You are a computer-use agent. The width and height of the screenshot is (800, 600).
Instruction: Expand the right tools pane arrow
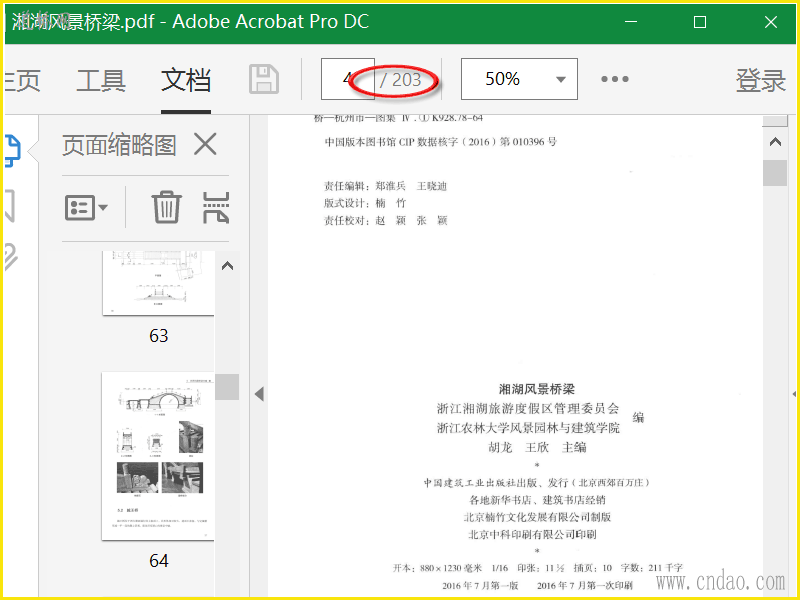click(794, 394)
